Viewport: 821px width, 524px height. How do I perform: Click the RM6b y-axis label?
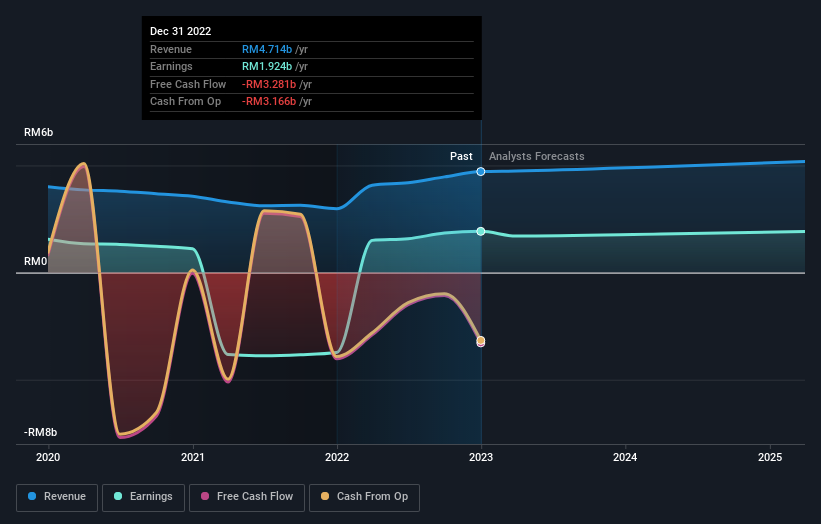(x=39, y=132)
